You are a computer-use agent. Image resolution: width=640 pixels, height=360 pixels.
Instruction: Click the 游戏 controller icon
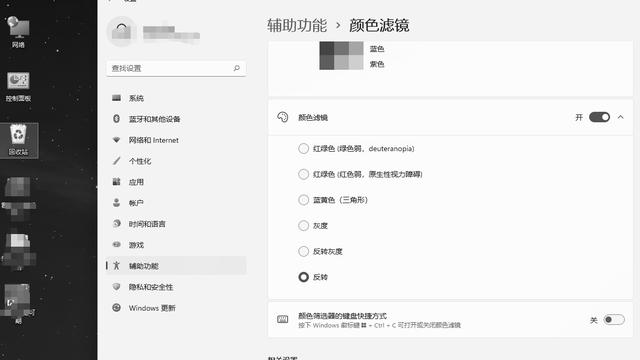pos(116,244)
